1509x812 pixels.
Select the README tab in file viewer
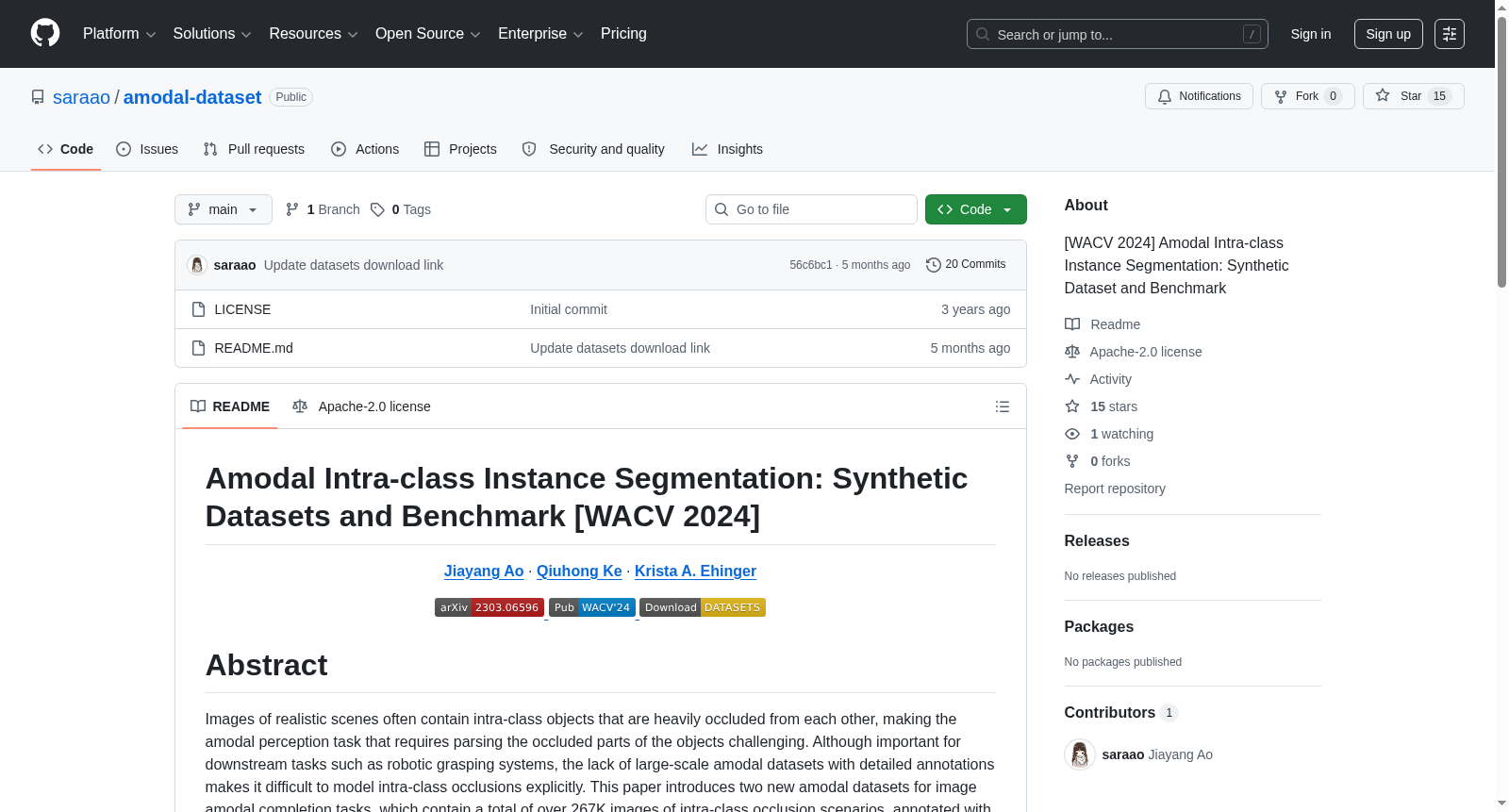click(x=230, y=406)
